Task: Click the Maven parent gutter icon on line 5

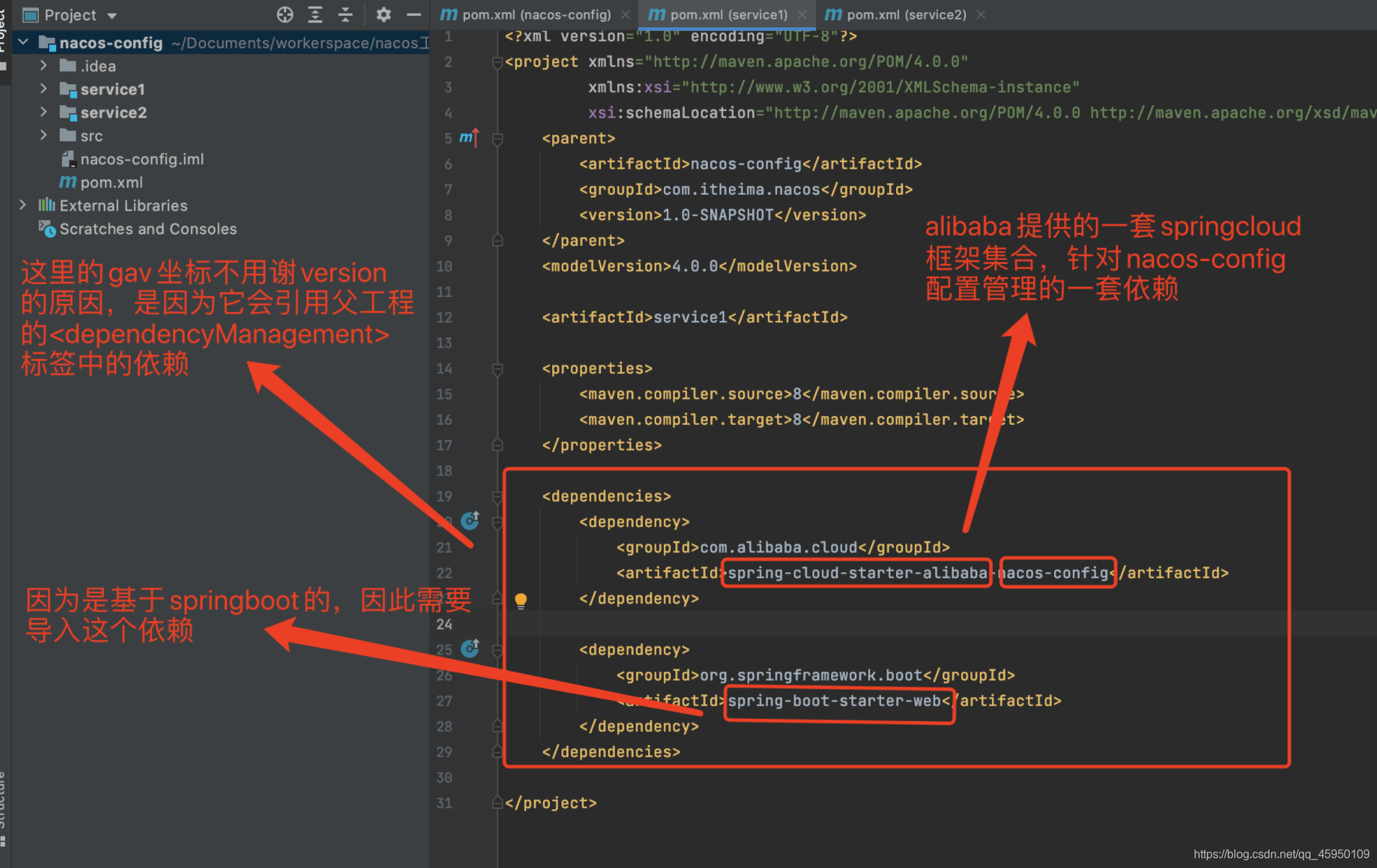Action: click(469, 137)
